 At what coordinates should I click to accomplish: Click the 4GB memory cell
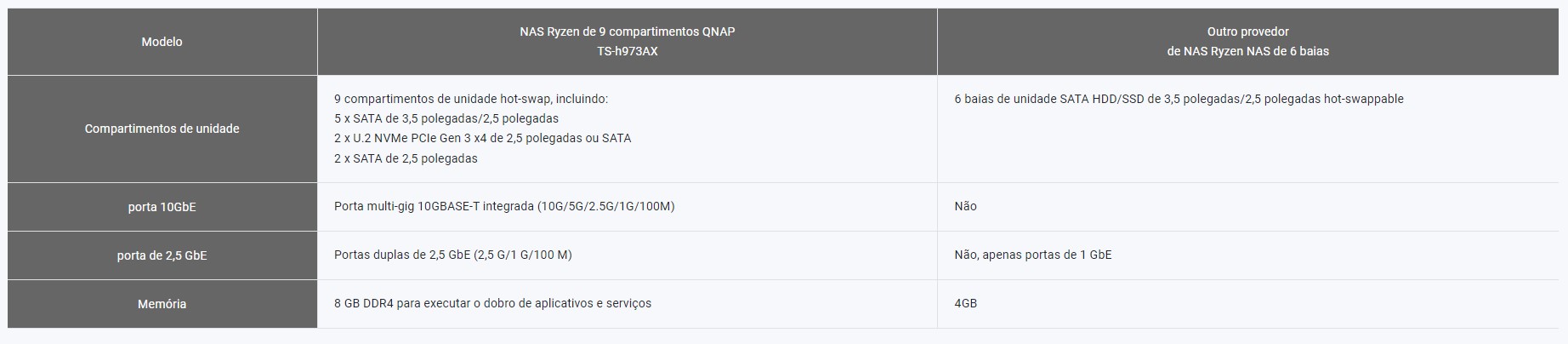click(x=1248, y=304)
